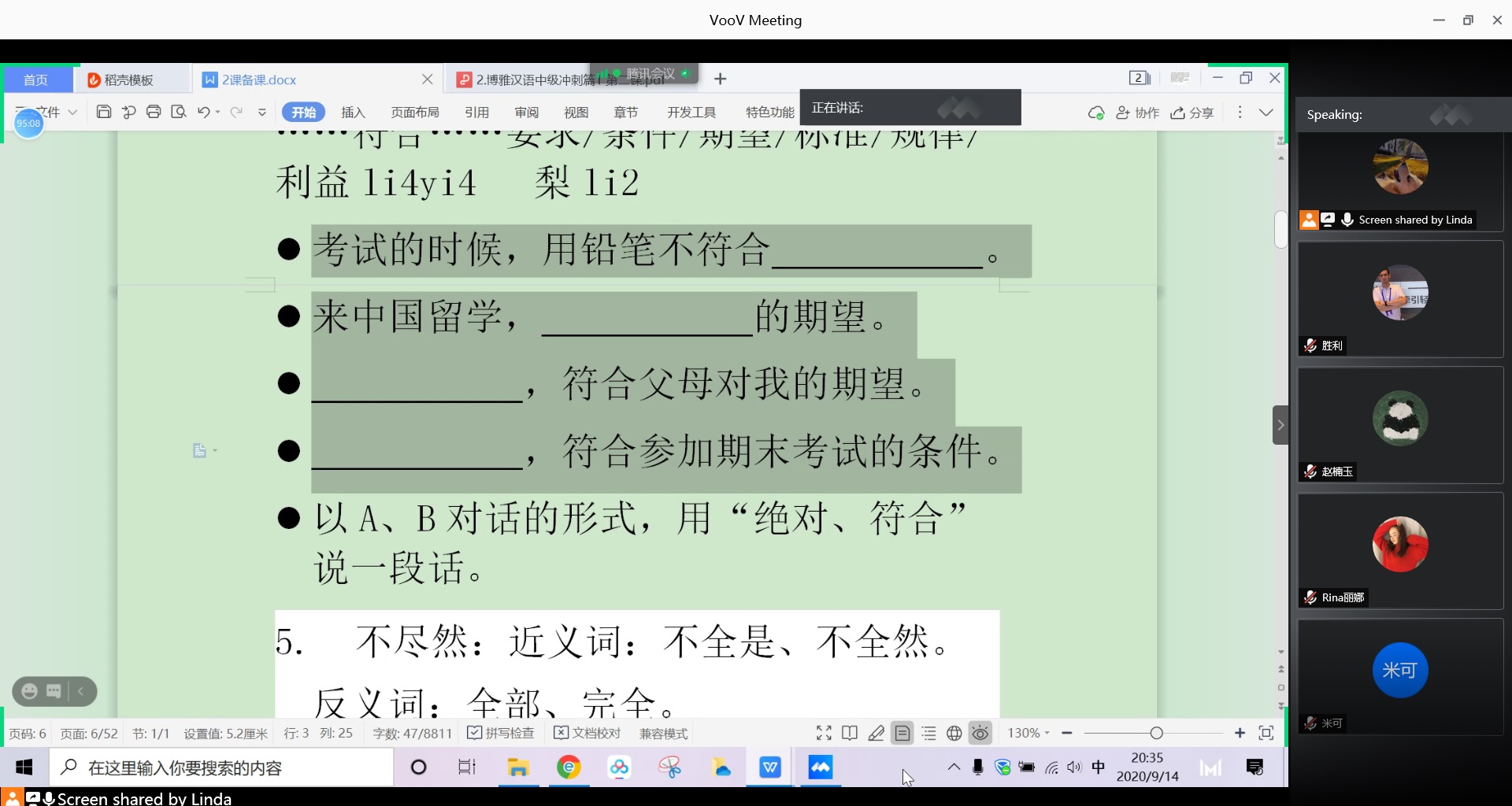Switch to writing mode (pen icon)
The image size is (1512, 806).
(x=876, y=733)
